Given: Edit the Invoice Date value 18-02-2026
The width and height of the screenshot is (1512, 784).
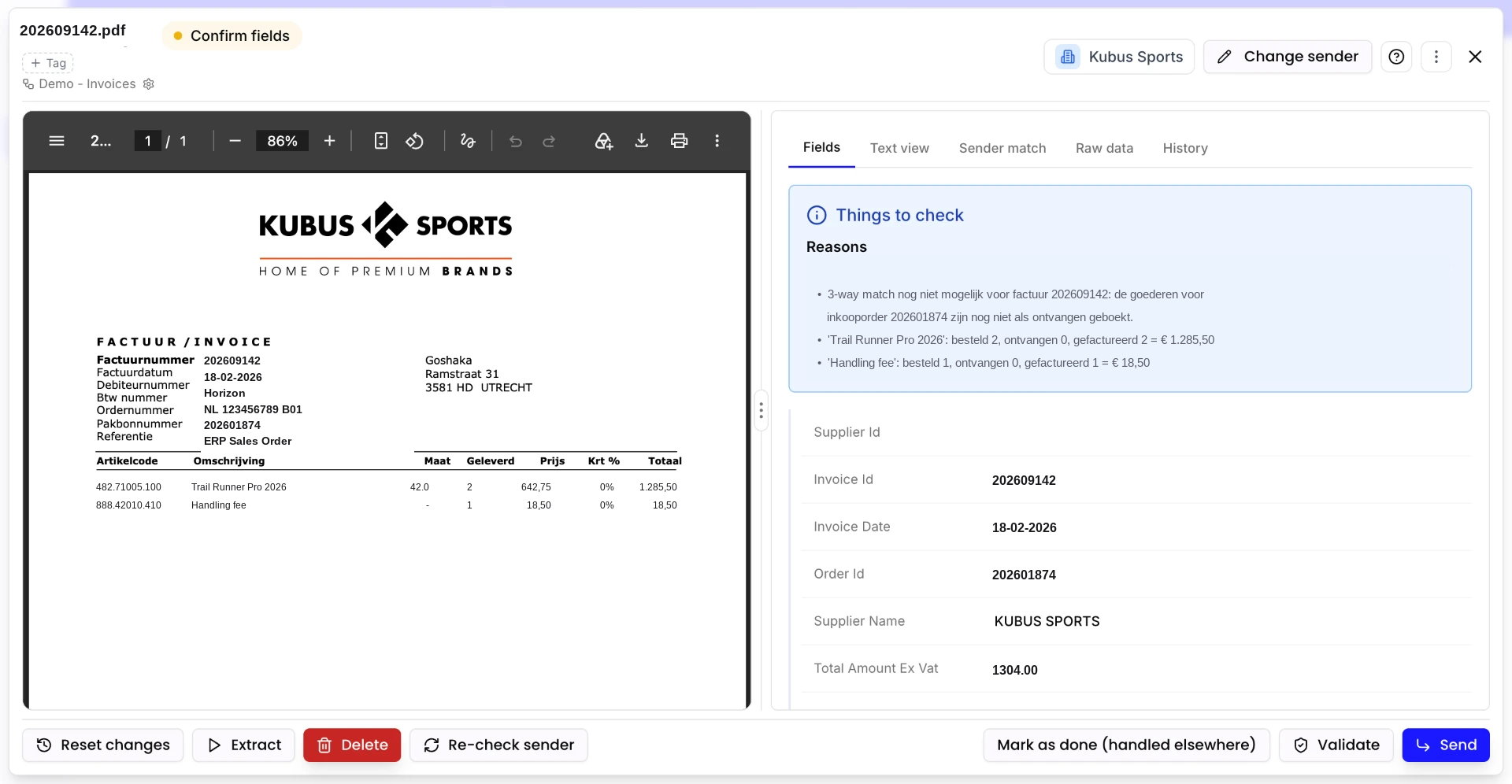Looking at the screenshot, I should coord(1024,527).
